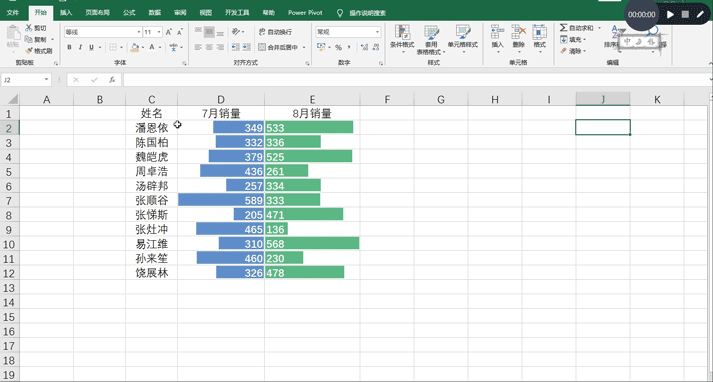This screenshot has width=713, height=382.
Task: Increase font size with the larger A
Action: click(169, 32)
